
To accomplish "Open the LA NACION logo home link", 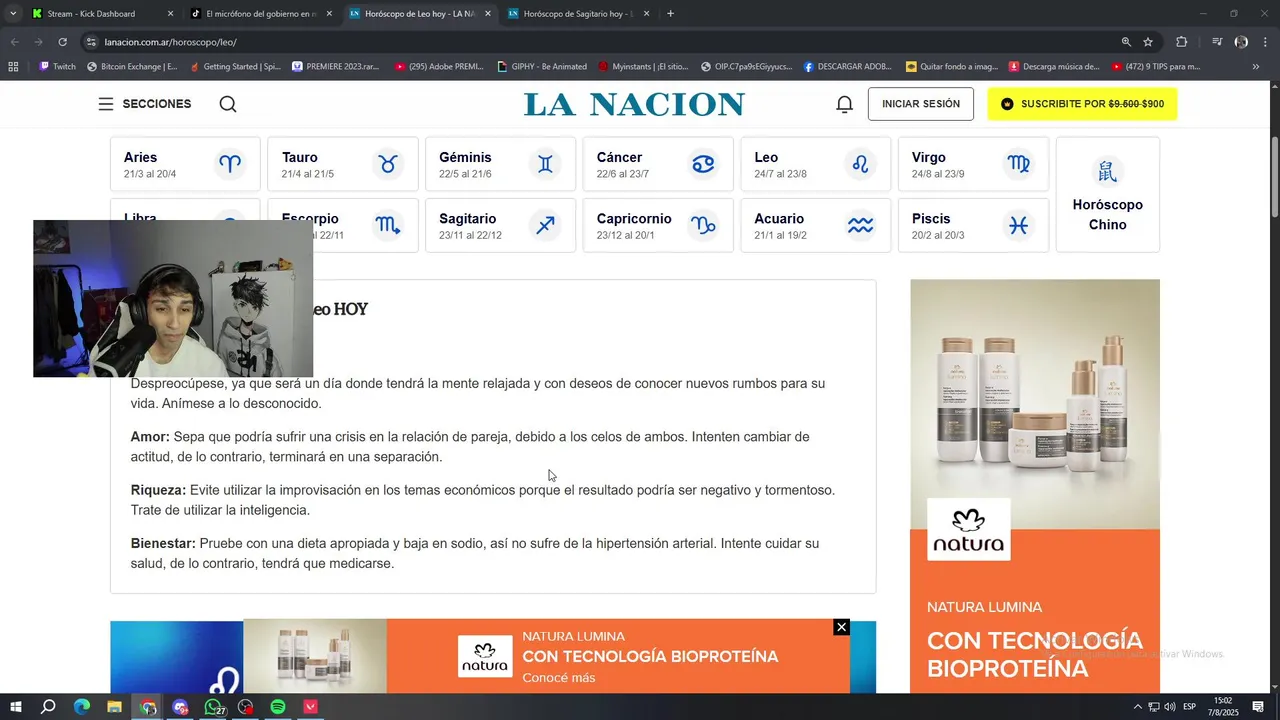I will point(634,104).
